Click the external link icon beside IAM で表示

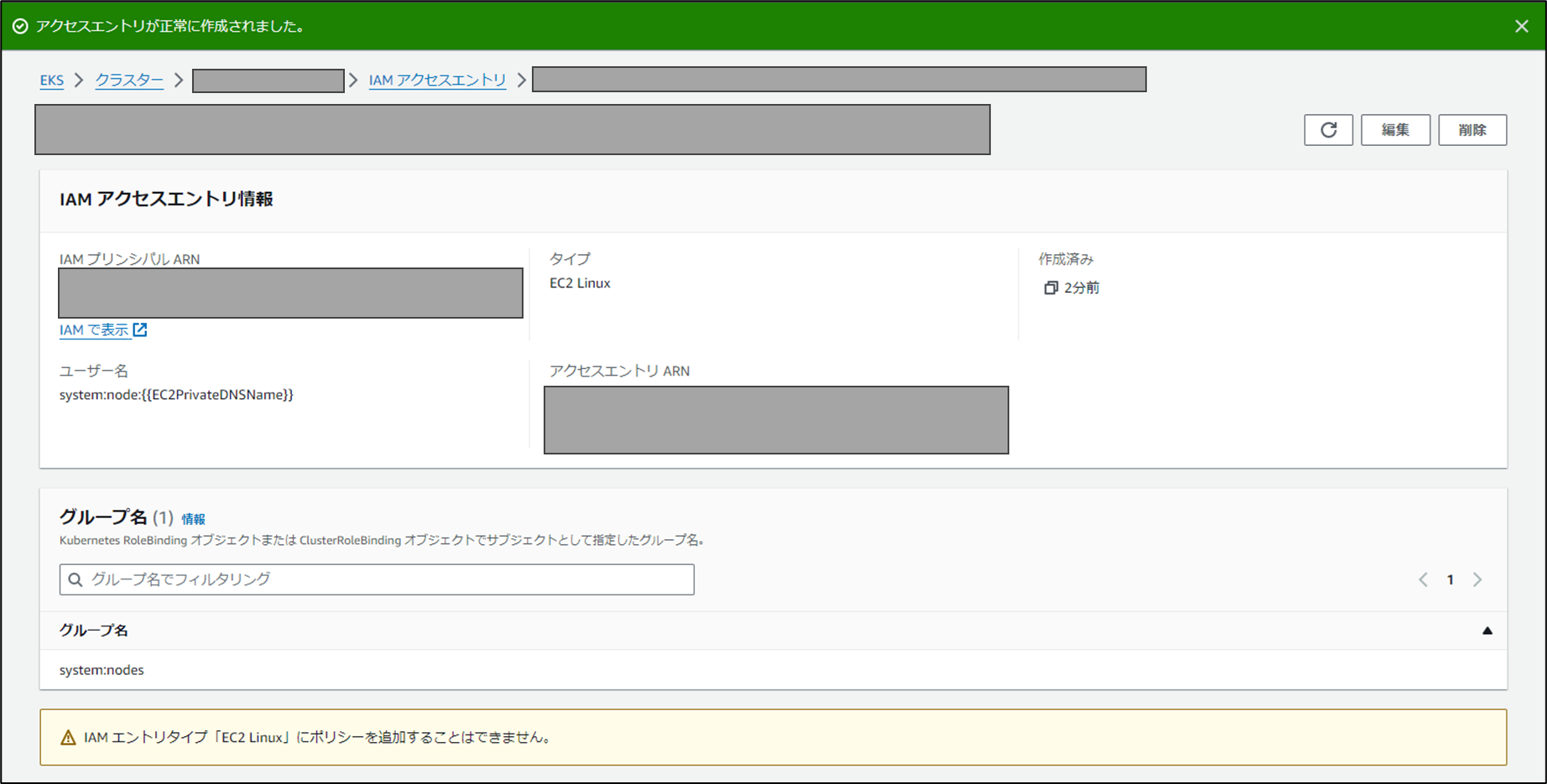pyautogui.click(x=140, y=330)
